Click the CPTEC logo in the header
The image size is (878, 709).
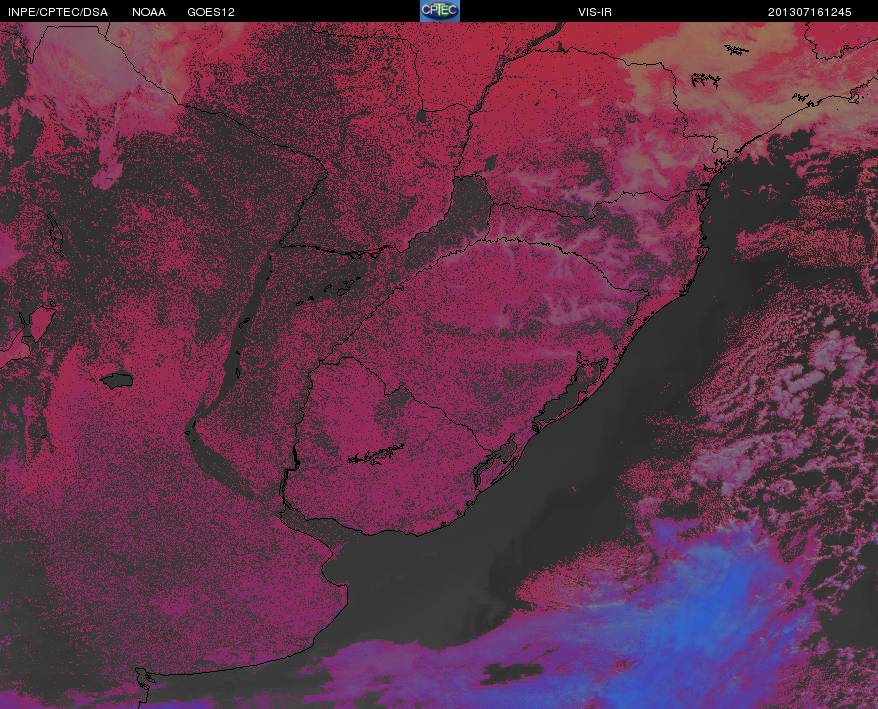(440, 11)
